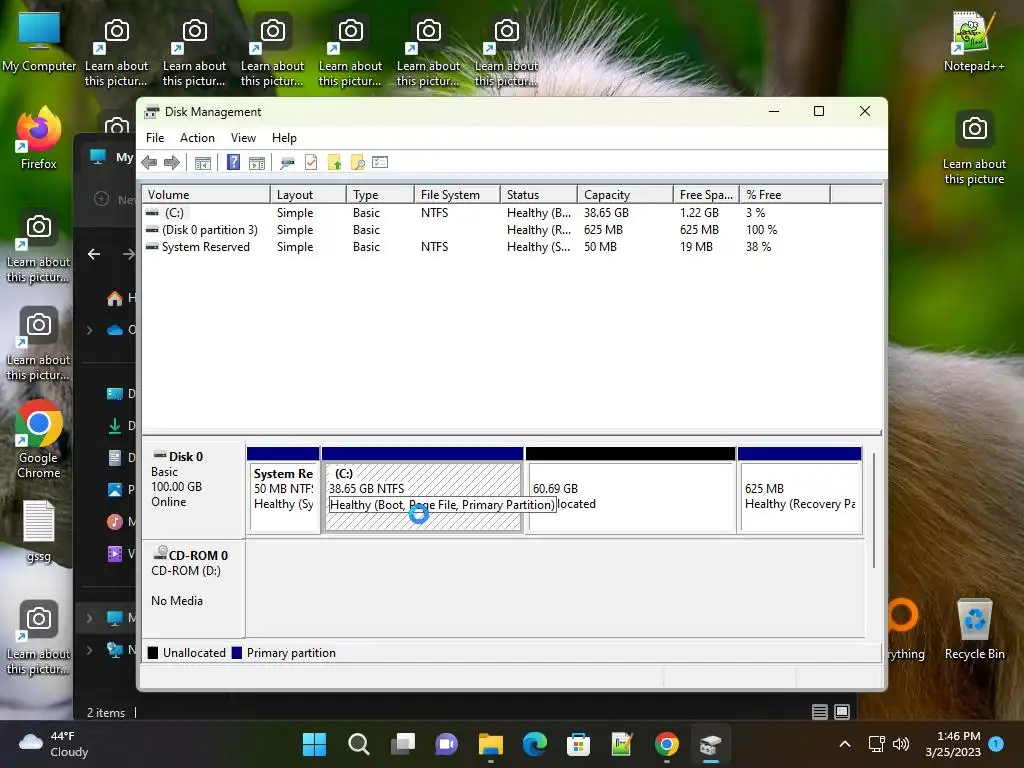The image size is (1024, 768).
Task: Click the Forward arrow in Disk Management toolbar
Action: pyautogui.click(x=172, y=163)
